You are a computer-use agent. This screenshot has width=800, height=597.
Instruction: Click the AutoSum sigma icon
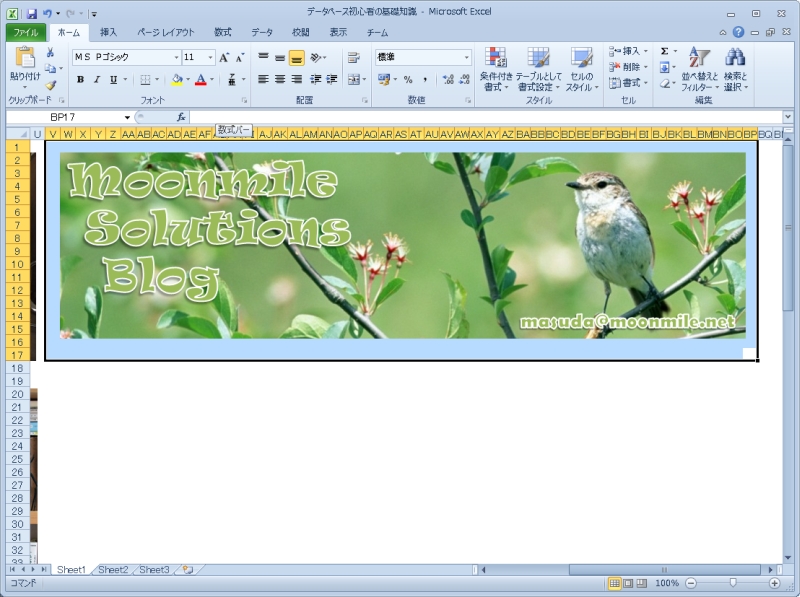[x=665, y=51]
